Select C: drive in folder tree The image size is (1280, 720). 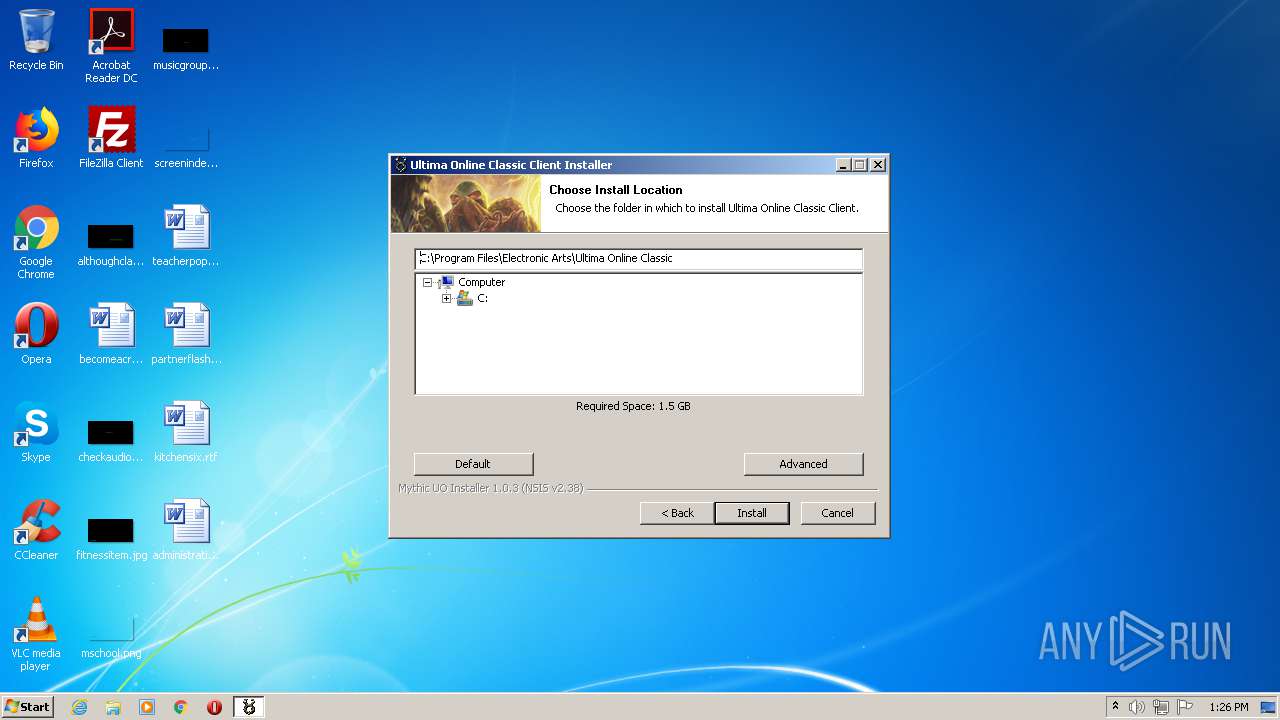(482, 298)
